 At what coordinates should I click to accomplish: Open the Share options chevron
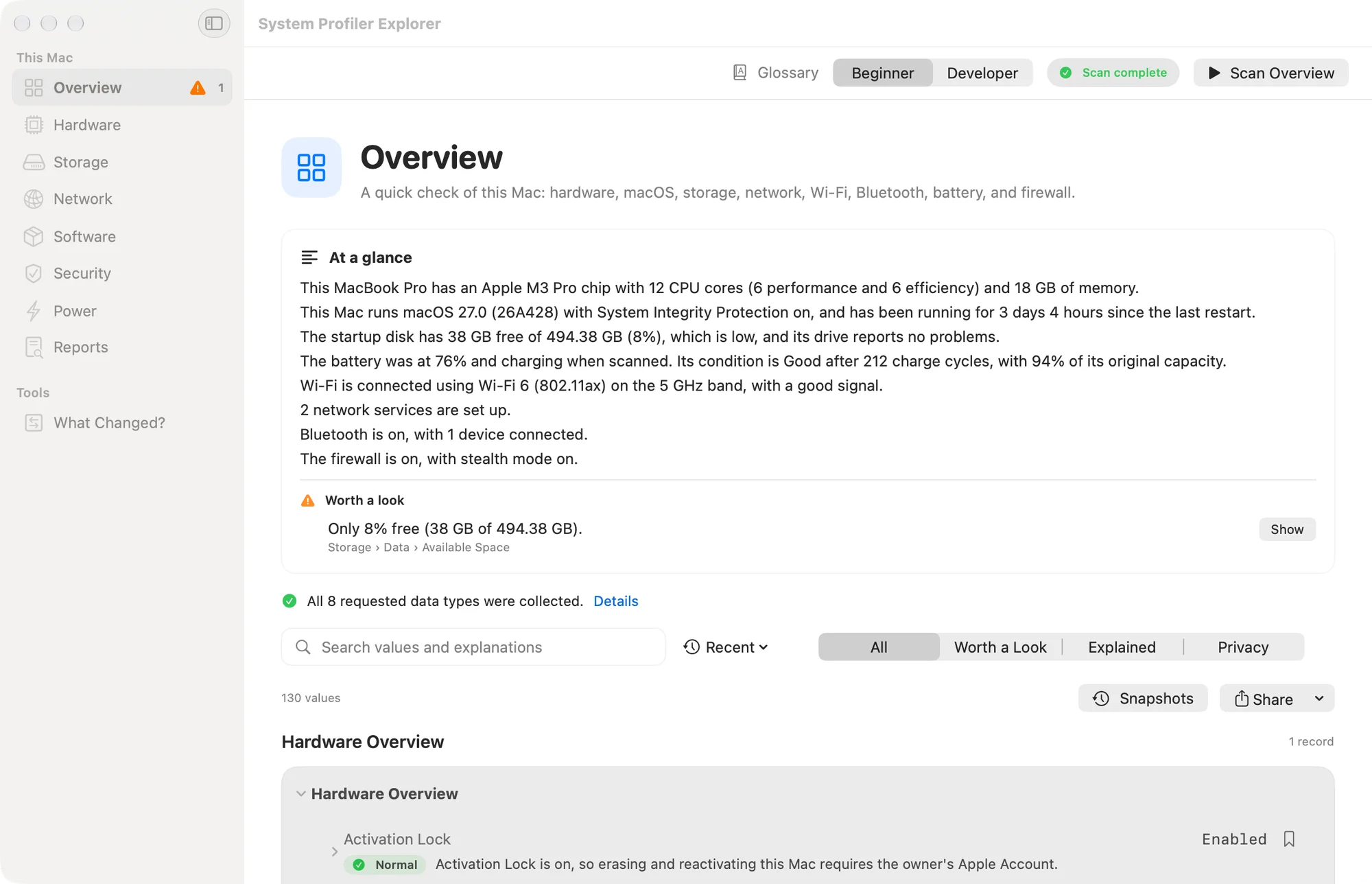1319,699
